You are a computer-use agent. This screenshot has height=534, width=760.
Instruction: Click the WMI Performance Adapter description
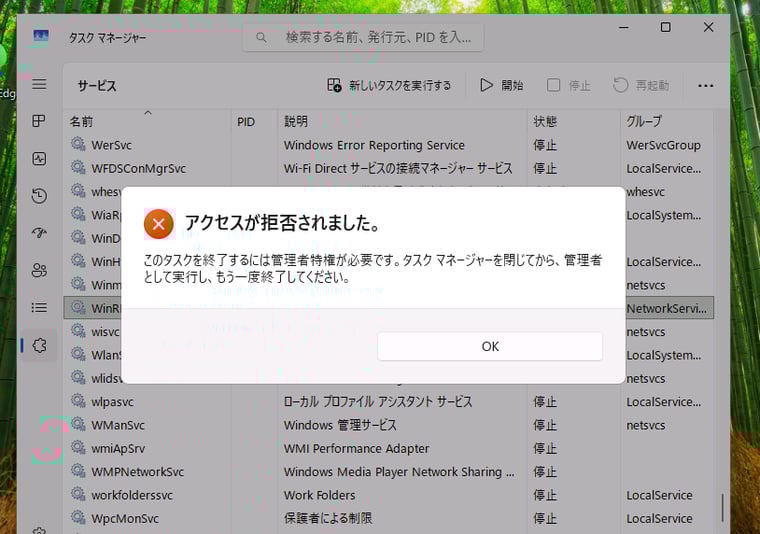click(356, 448)
